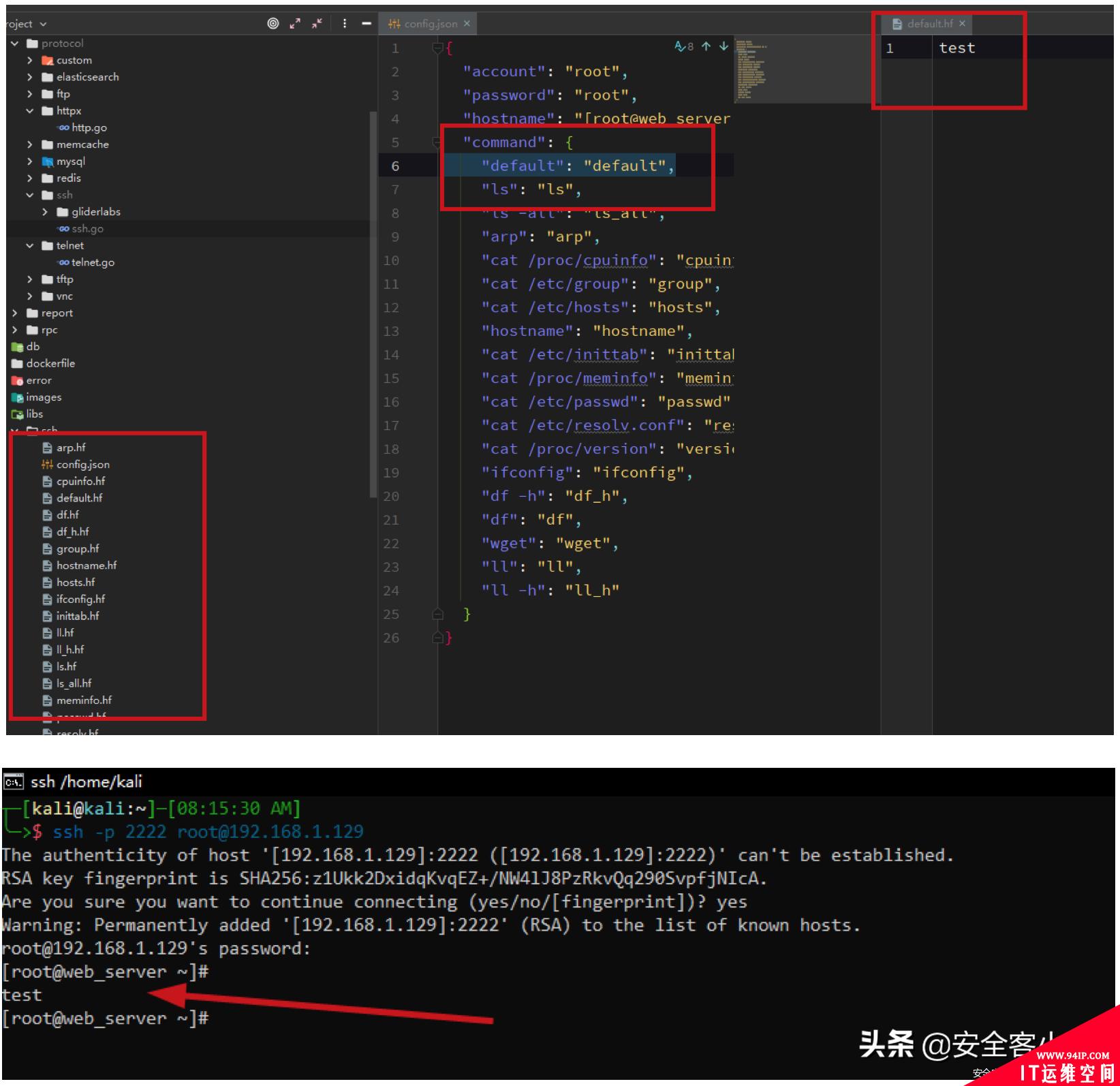Click code folding marker on line 1
This screenshot has height=1086, width=1120.
[437, 48]
